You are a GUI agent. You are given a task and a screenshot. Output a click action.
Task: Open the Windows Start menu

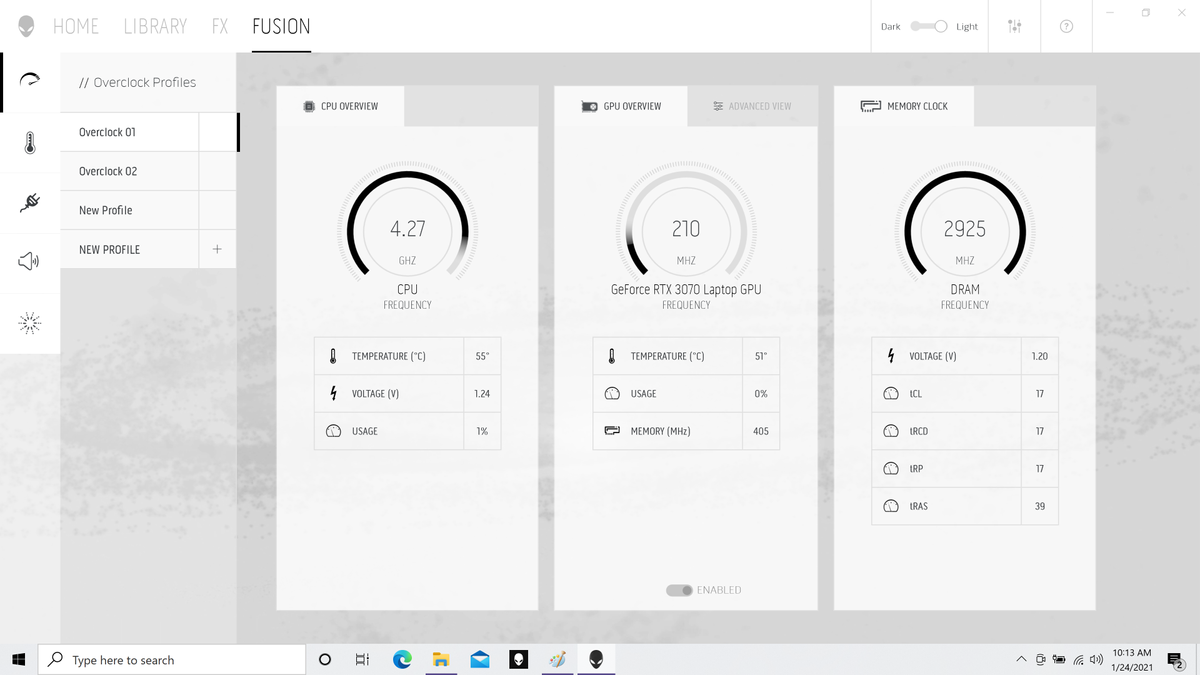tap(18, 659)
